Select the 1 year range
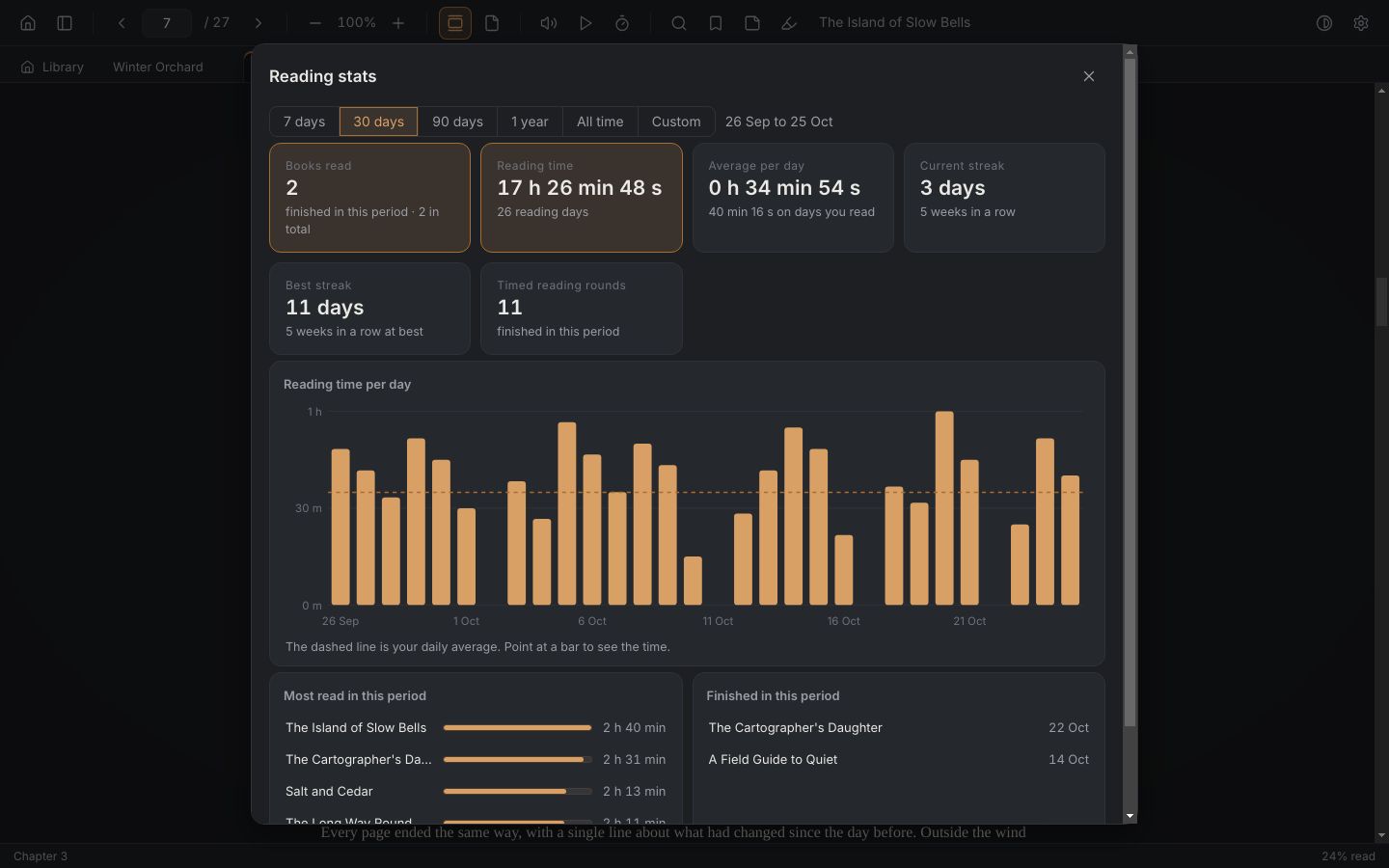This screenshot has height=868, width=1389. point(530,122)
